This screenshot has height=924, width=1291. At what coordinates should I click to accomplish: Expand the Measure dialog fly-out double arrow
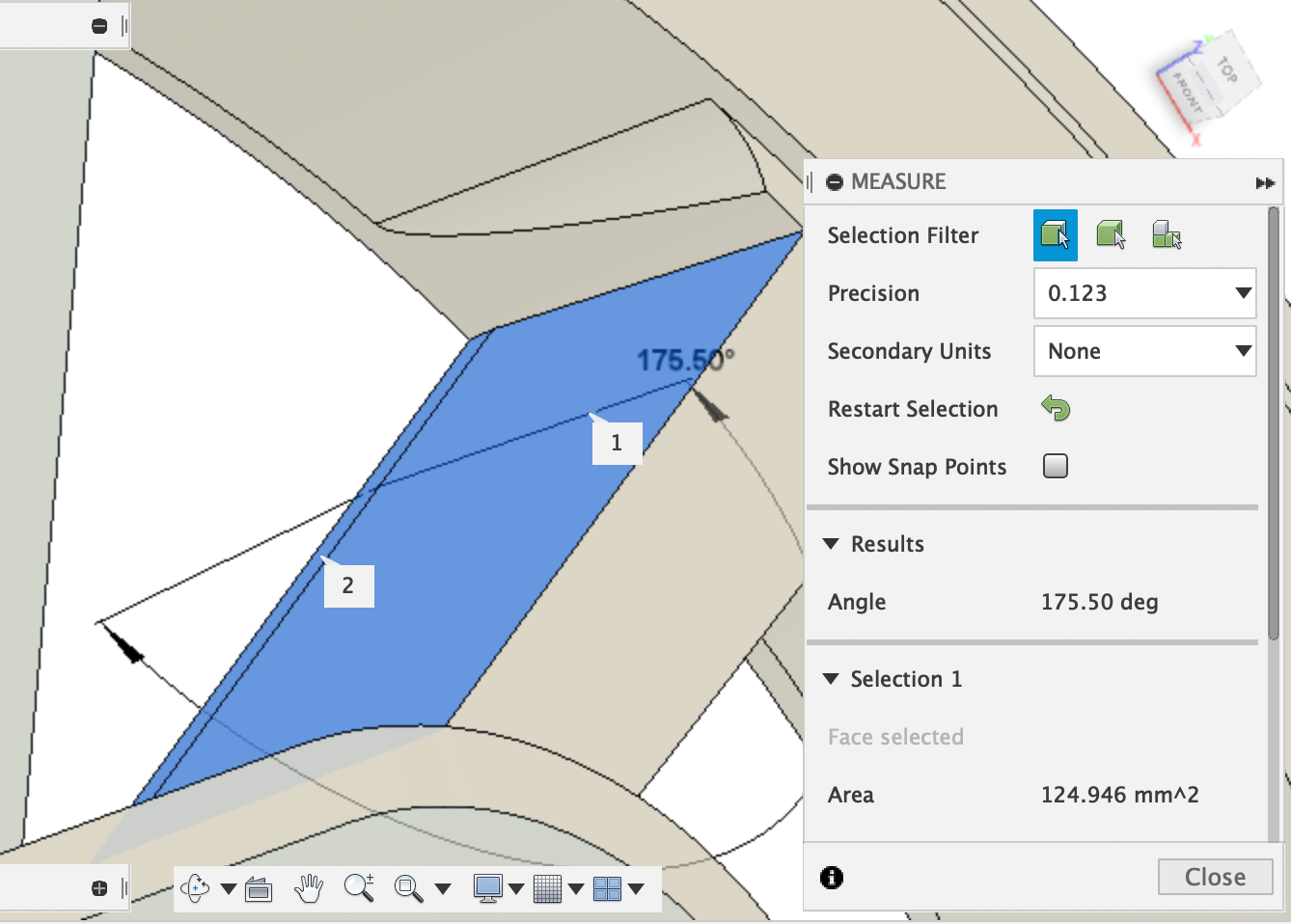pyautogui.click(x=1265, y=182)
